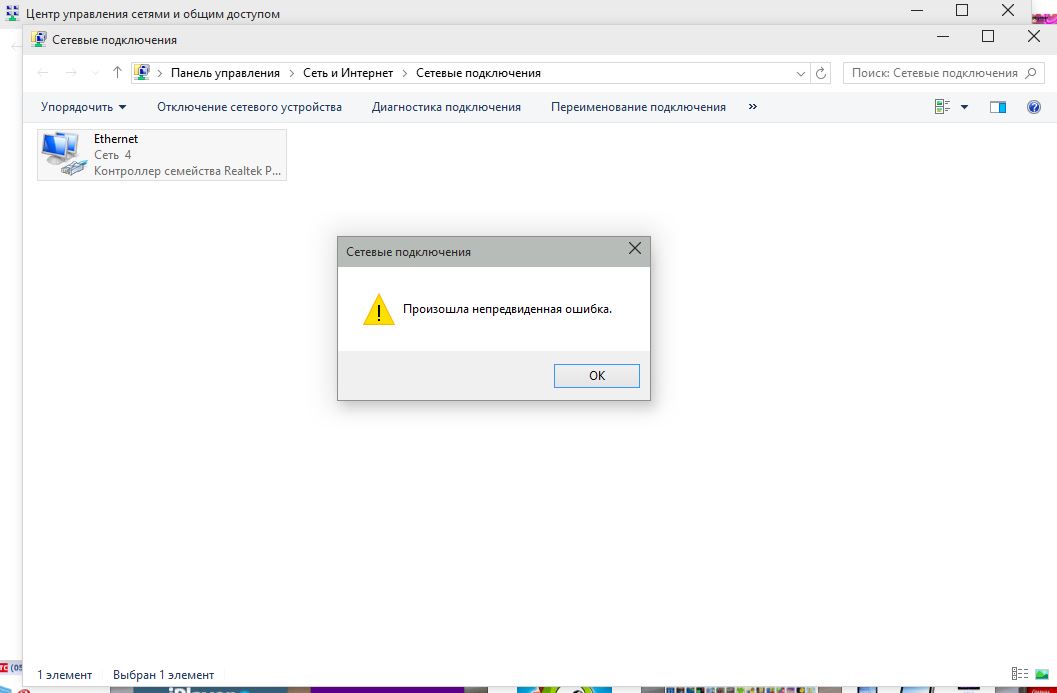1057x693 pixels.
Task: Switch to details view in status bar
Action: click(1019, 674)
